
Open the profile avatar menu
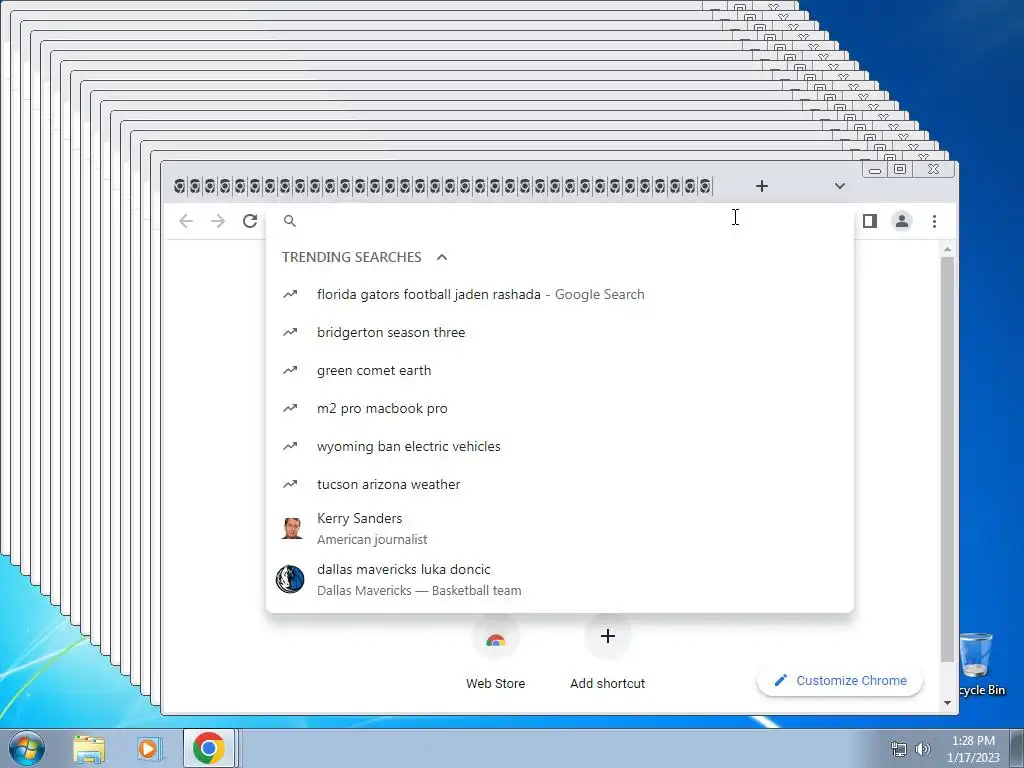tap(902, 221)
